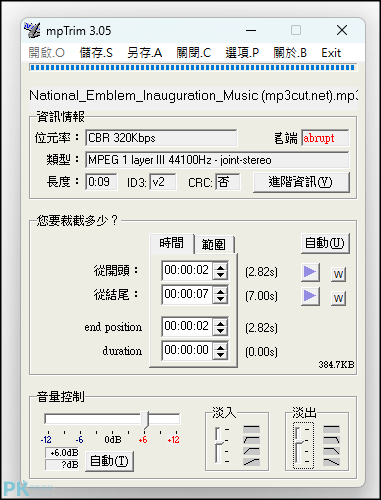381x500 pixels.
Task: Select the no fade-in curve icon
Action: [251, 428]
